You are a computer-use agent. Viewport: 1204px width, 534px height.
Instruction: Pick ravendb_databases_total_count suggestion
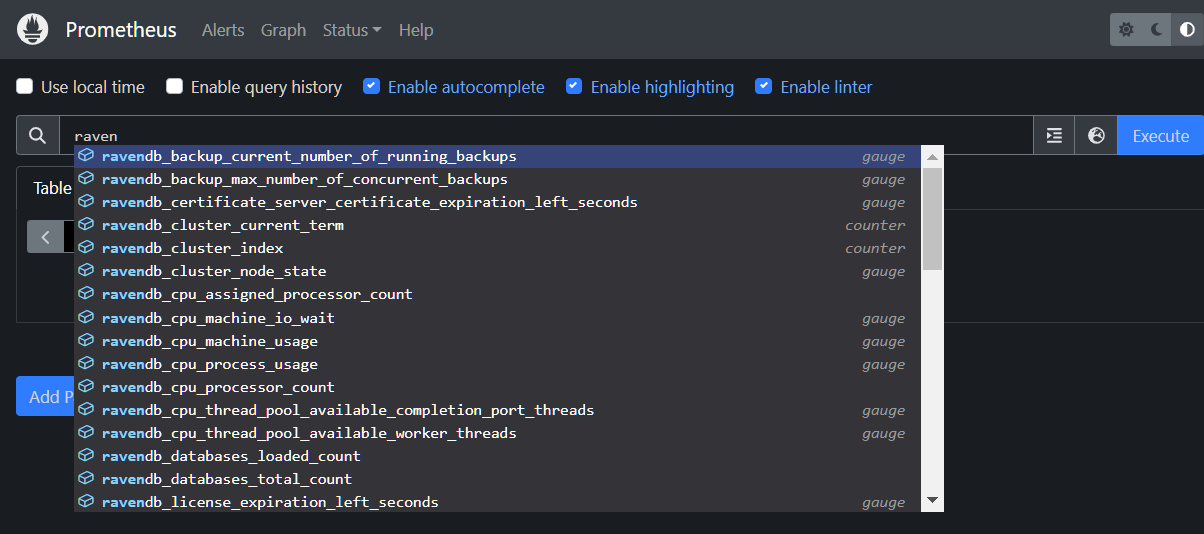pyautogui.click(x=498, y=479)
